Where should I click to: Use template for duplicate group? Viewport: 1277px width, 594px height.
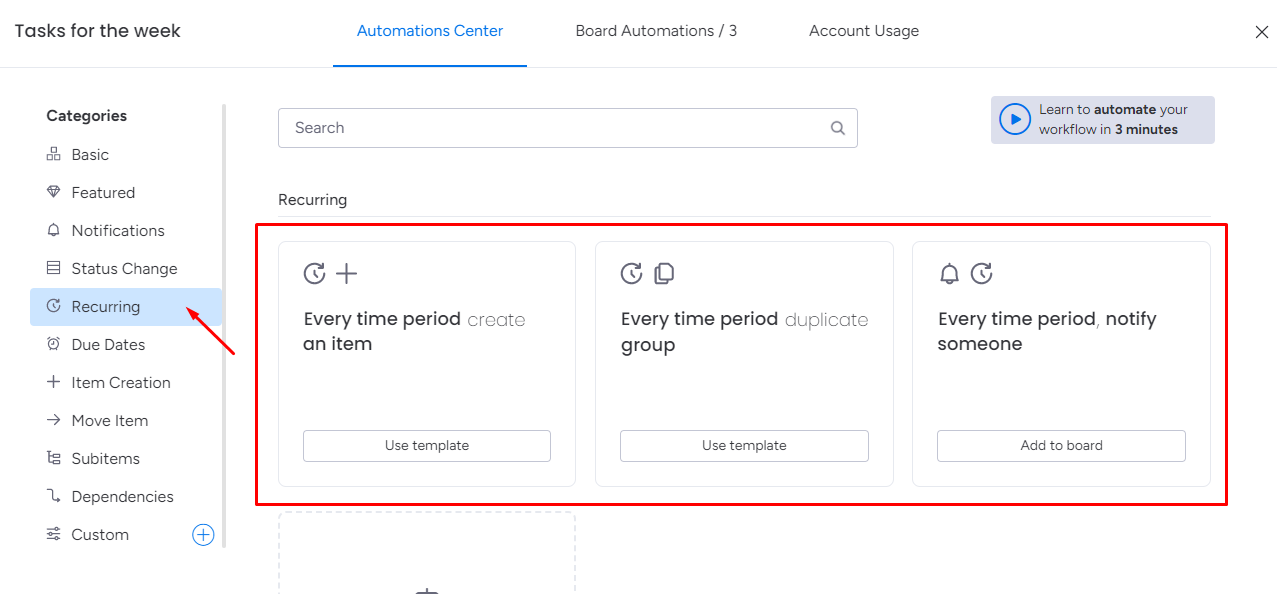(744, 446)
